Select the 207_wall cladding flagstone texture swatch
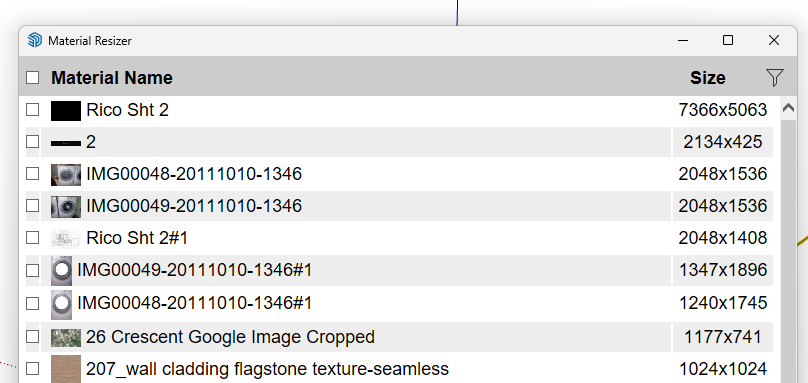The image size is (808, 383). coord(66,369)
